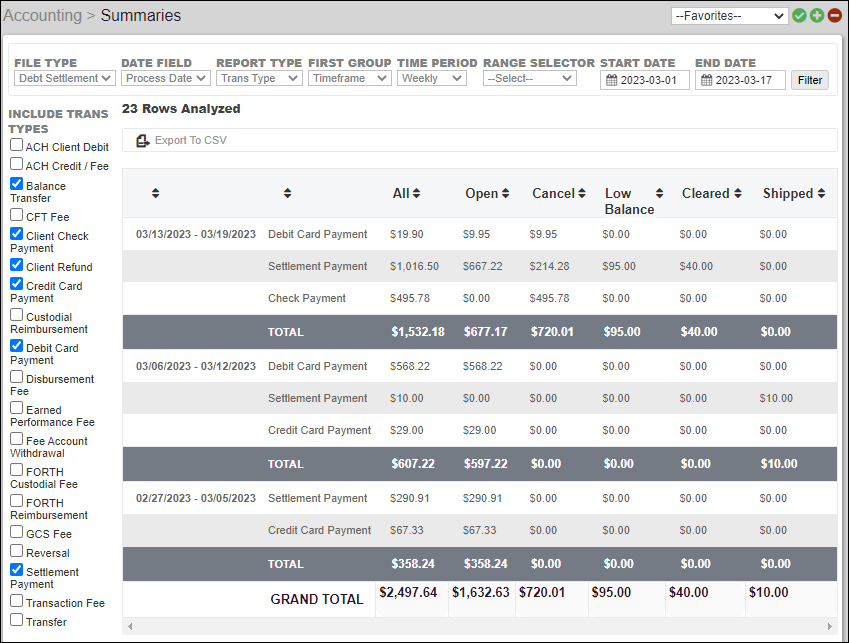Open the End Date calendar icon
Viewport: 849px width, 643px height.
[707, 80]
